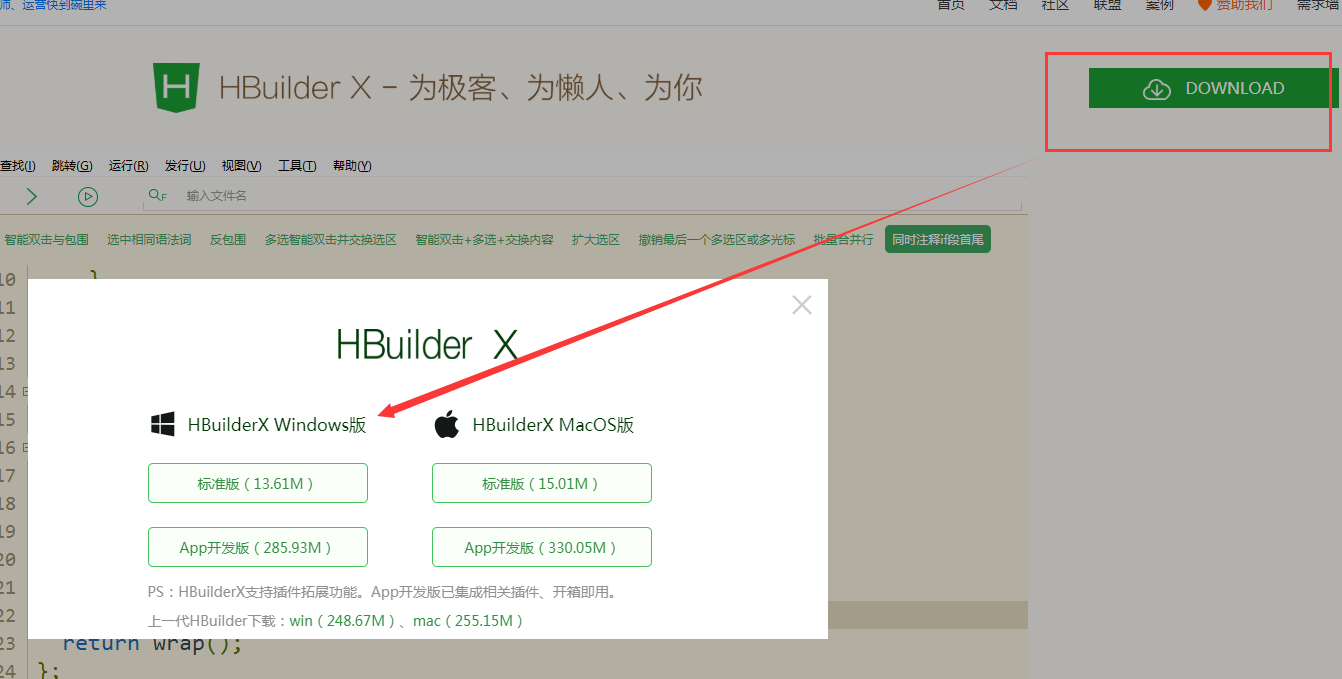Click the HBuilder X green logo icon
Screen dimensions: 1342x679
[x=176, y=87]
